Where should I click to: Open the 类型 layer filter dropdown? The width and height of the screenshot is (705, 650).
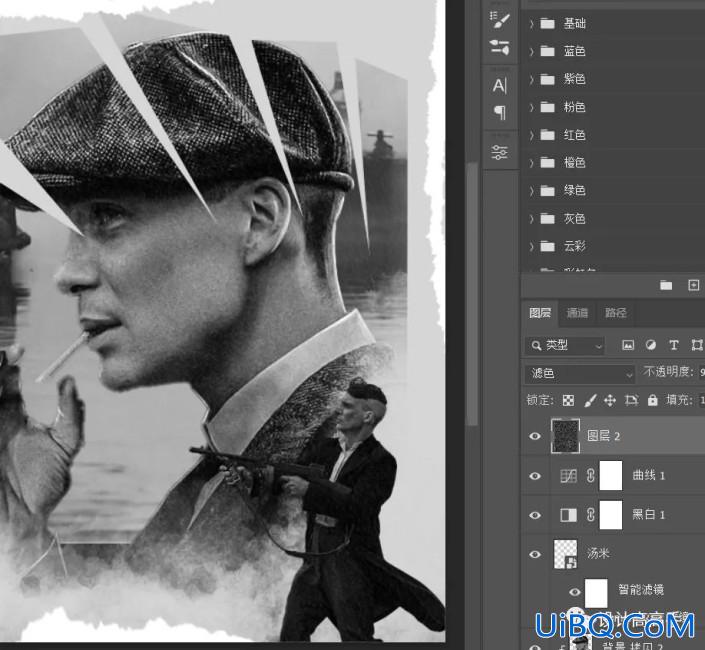point(564,345)
